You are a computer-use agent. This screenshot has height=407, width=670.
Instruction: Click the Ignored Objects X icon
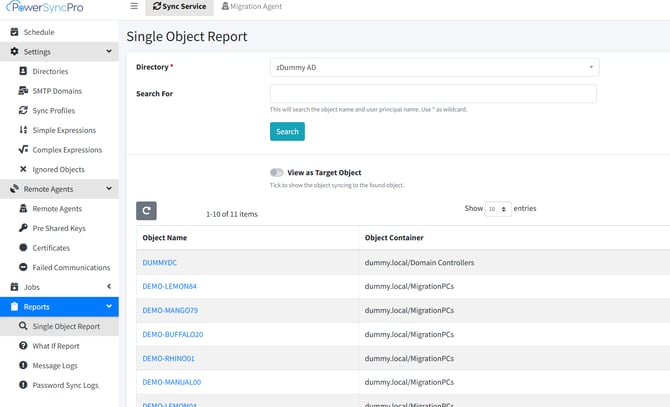23,169
